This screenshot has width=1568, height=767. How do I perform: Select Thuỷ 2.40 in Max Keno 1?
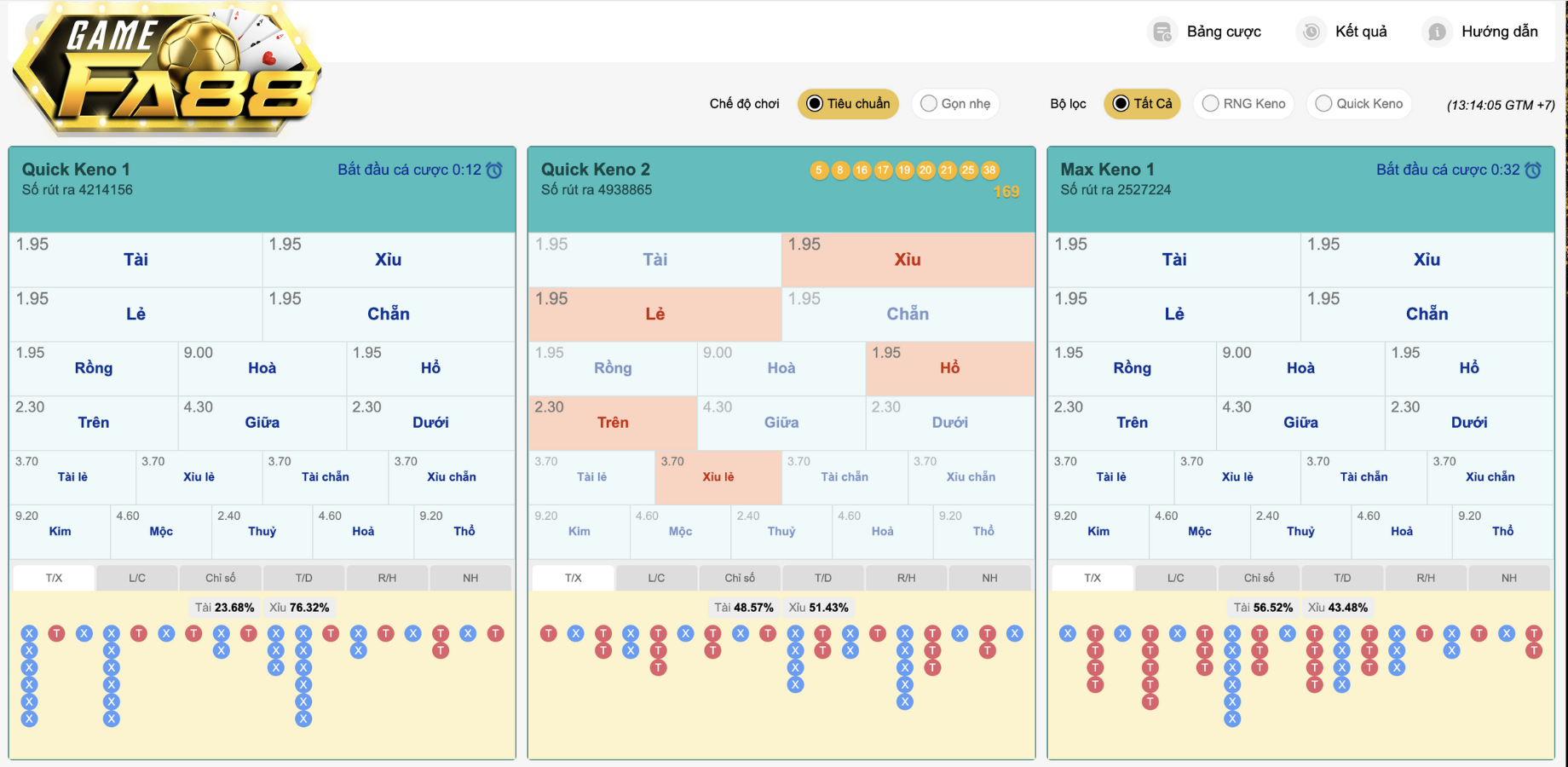(1300, 531)
